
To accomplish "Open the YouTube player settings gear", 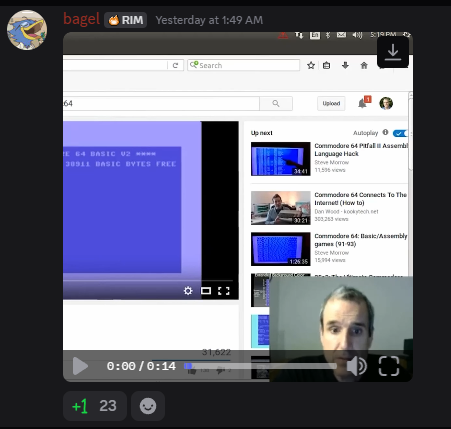I will click(188, 291).
